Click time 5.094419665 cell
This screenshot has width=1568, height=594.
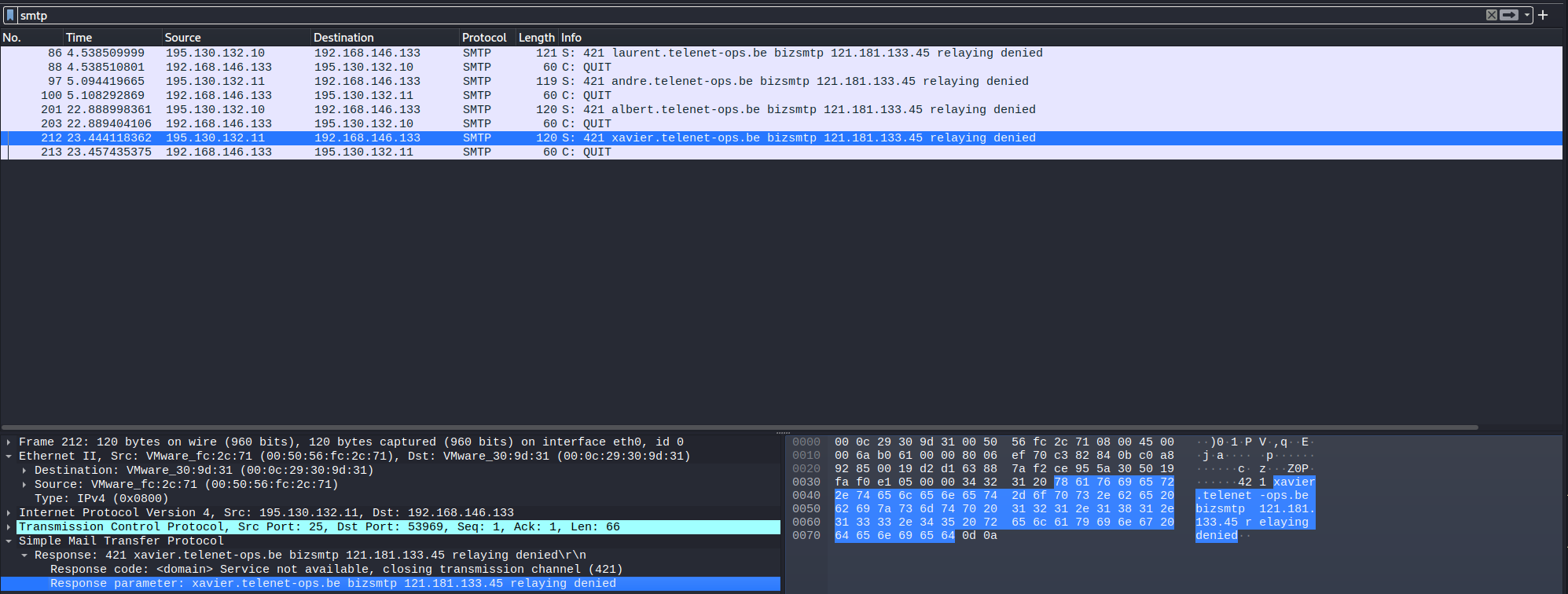[105, 82]
